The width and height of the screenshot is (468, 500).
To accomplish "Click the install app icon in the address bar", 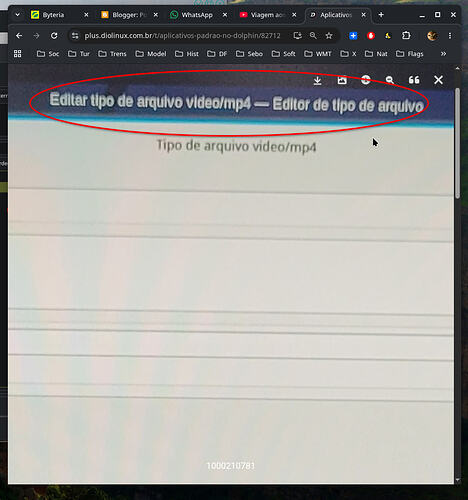I will [x=297, y=36].
